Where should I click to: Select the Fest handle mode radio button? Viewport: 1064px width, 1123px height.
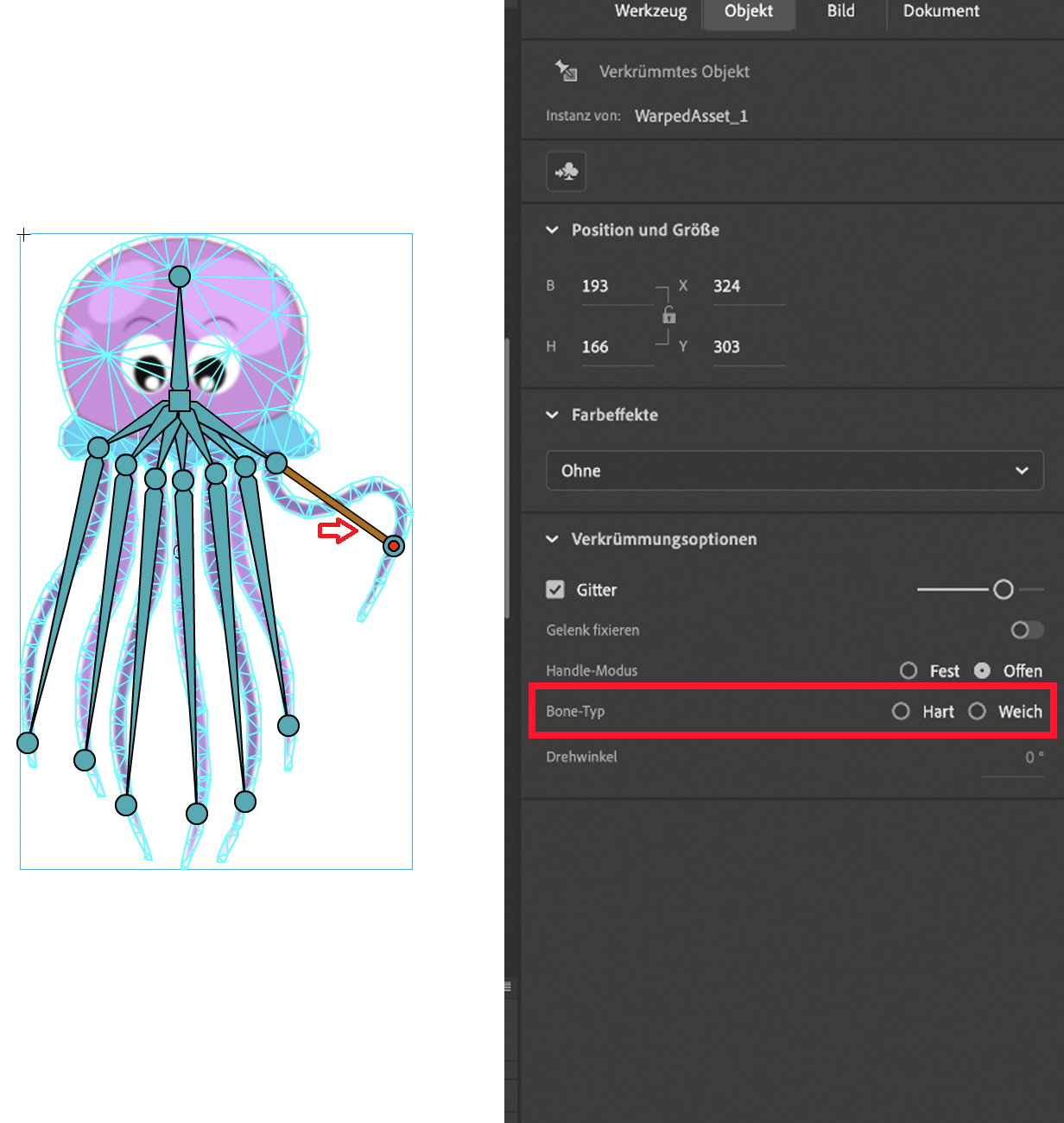coord(909,670)
